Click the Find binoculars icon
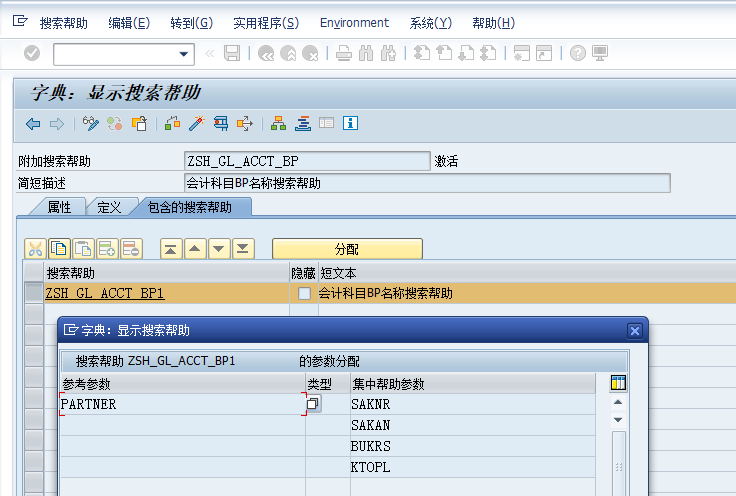 366,53
